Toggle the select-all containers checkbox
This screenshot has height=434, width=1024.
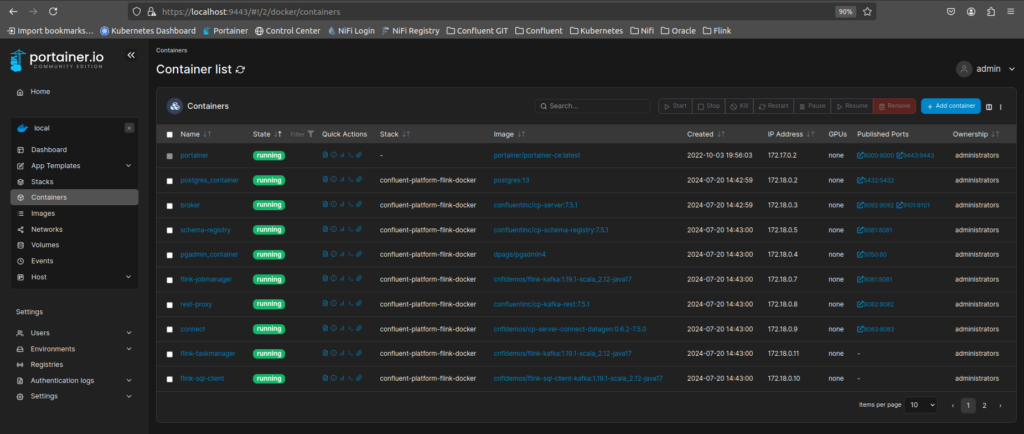[169, 134]
